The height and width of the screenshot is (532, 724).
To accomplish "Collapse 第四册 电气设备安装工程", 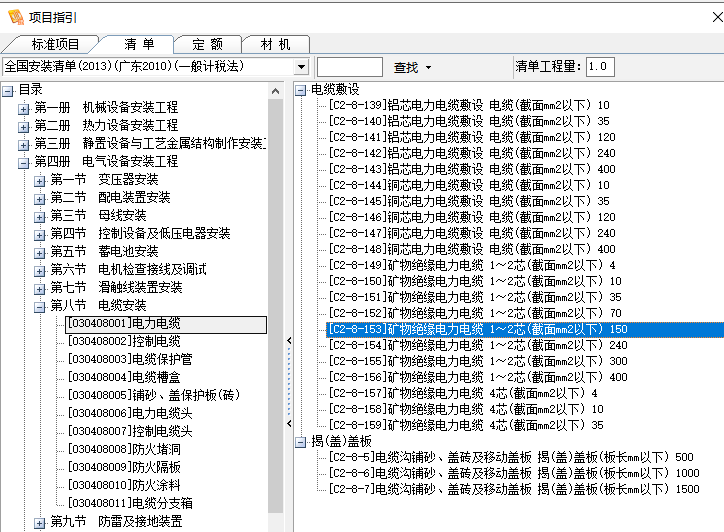I will coord(24,163).
